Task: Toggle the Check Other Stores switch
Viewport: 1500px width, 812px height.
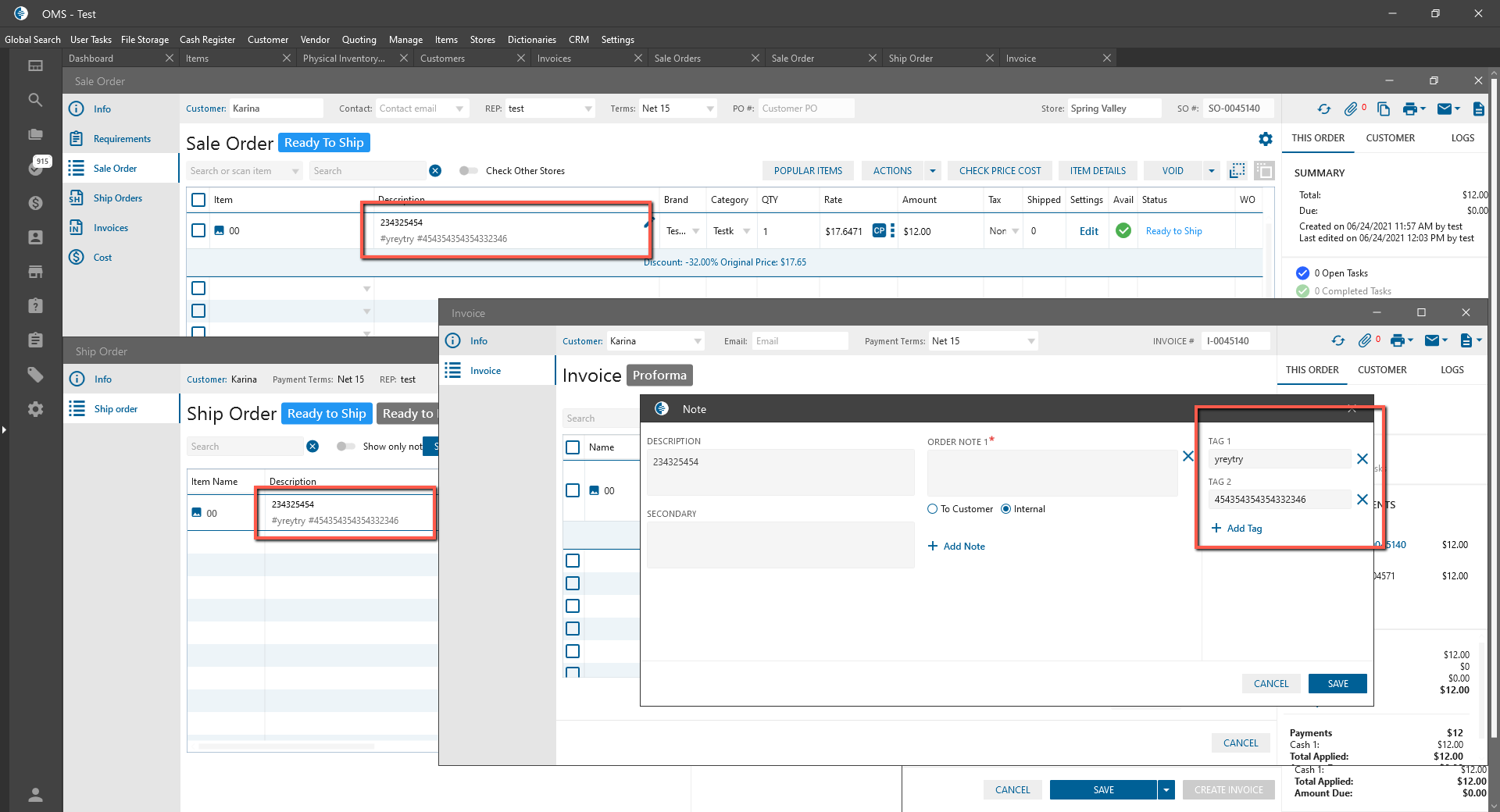Action: tap(468, 171)
